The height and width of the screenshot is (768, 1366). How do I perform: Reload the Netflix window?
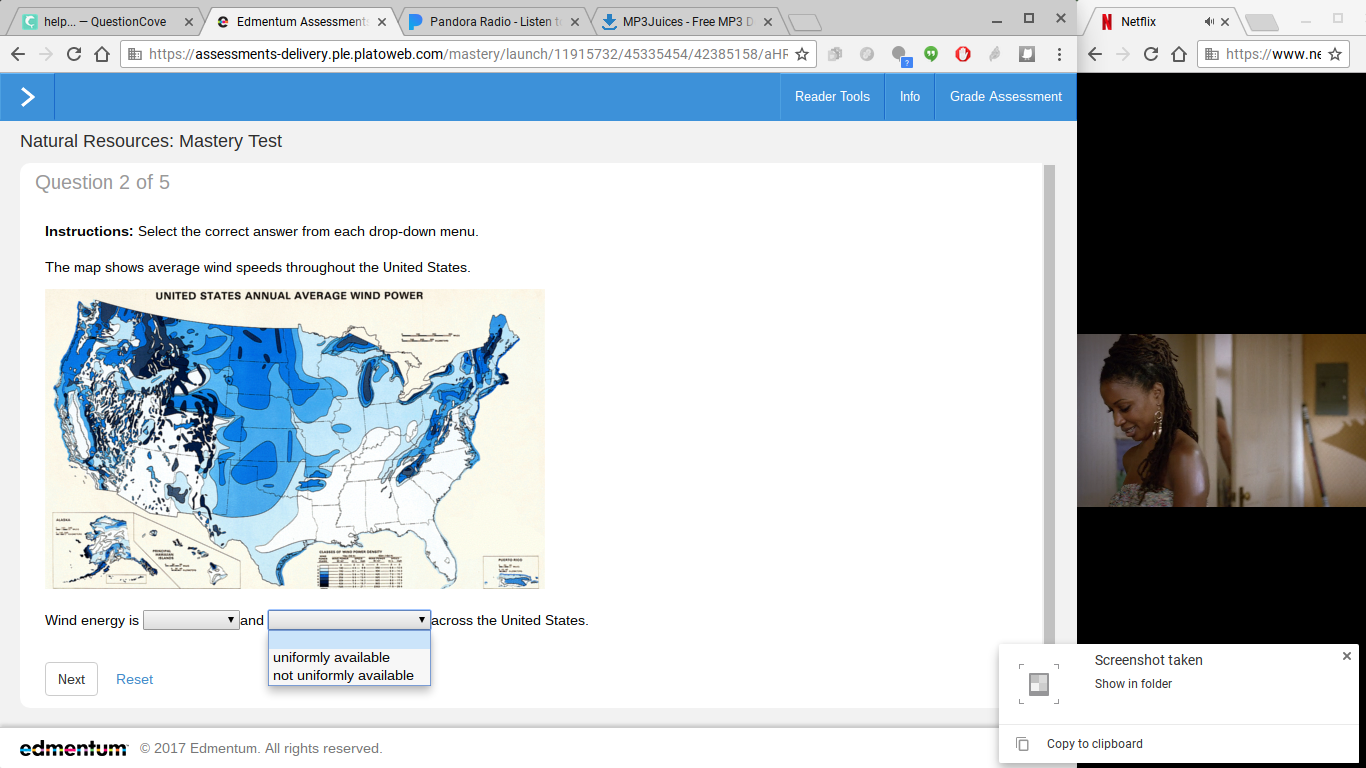1151,54
